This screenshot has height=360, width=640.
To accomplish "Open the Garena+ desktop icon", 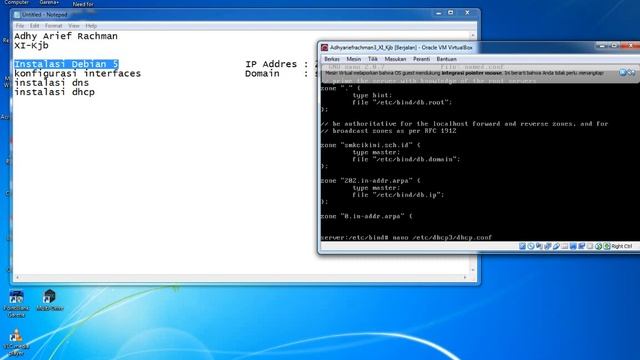I will click(x=49, y=2).
